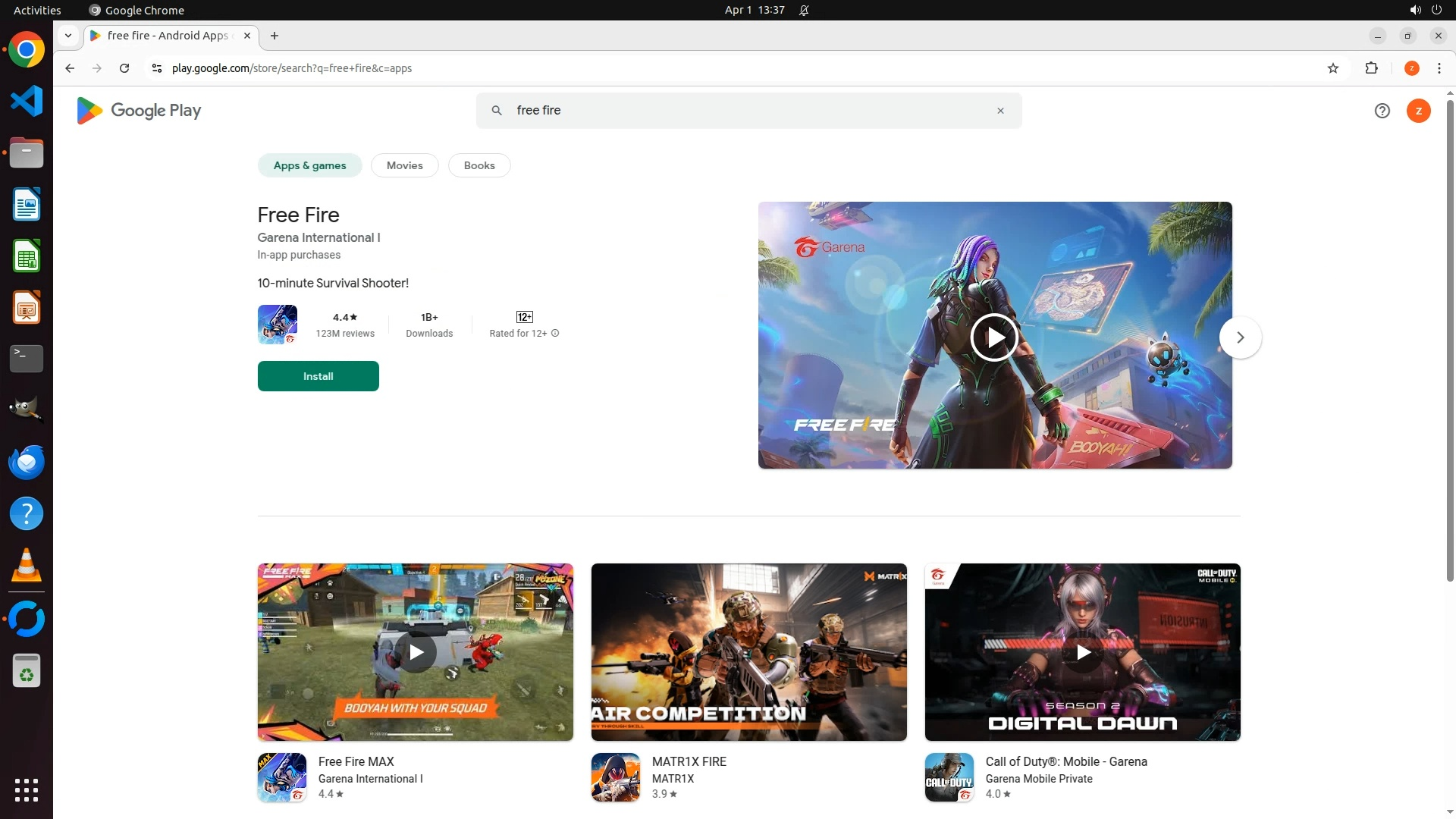Open the Help center question mark icon
Viewport: 1456px width, 819px height.
tap(1382, 111)
